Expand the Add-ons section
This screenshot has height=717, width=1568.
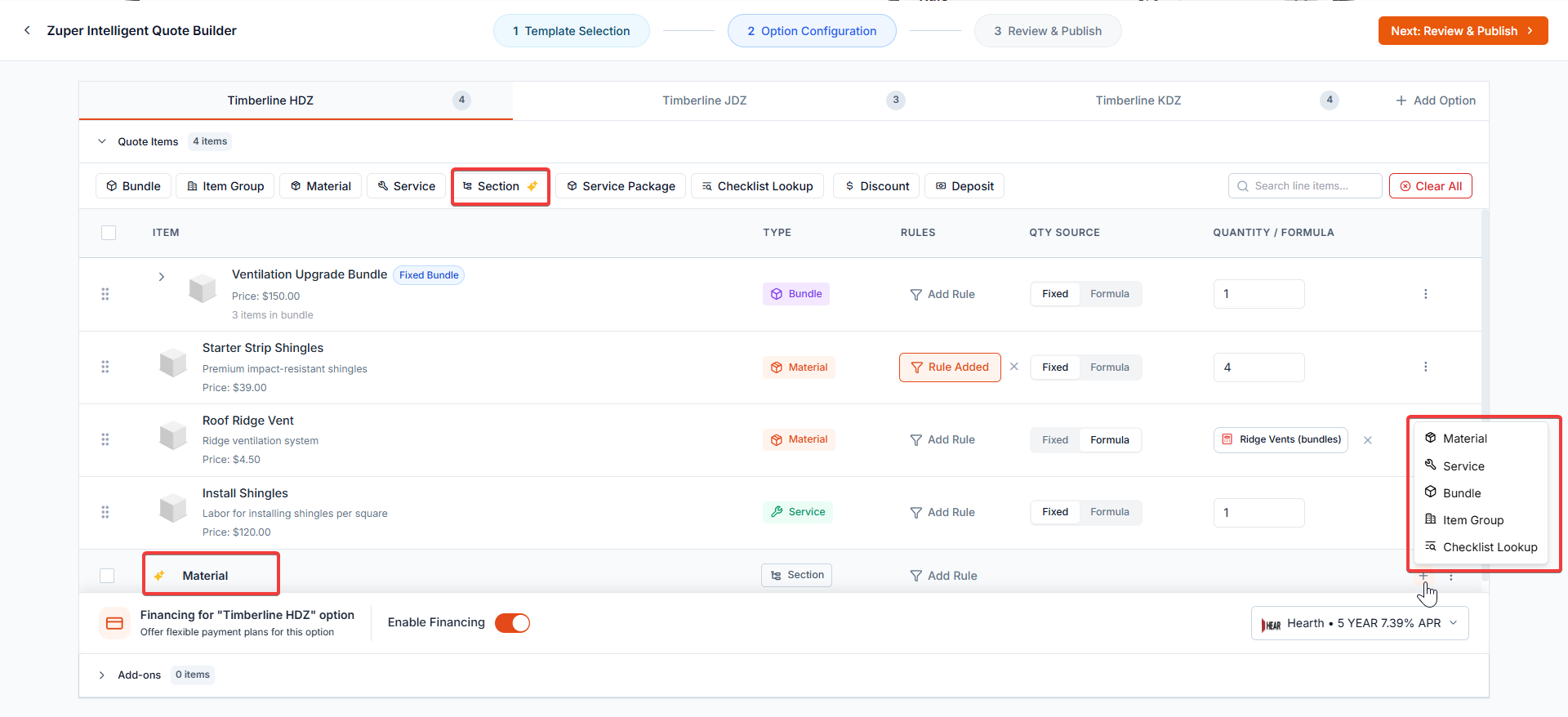[102, 675]
